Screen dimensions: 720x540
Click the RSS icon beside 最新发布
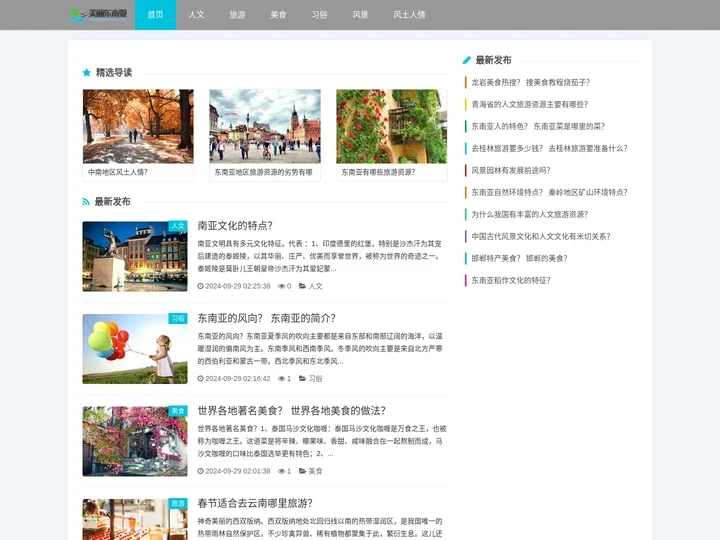tap(86, 202)
